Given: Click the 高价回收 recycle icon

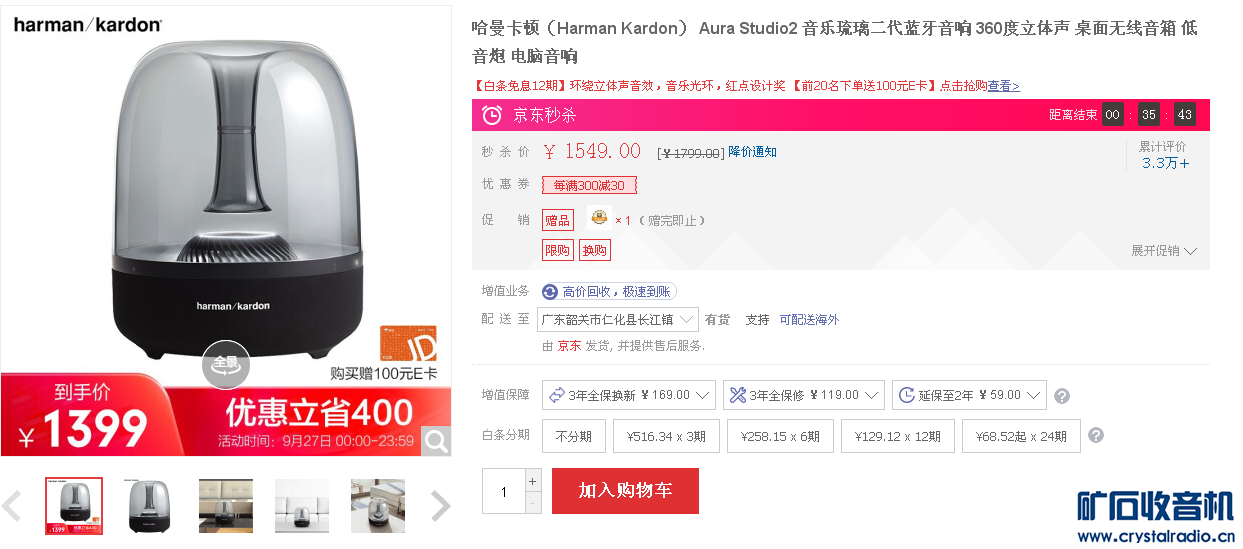Looking at the screenshot, I should click(x=550, y=292).
